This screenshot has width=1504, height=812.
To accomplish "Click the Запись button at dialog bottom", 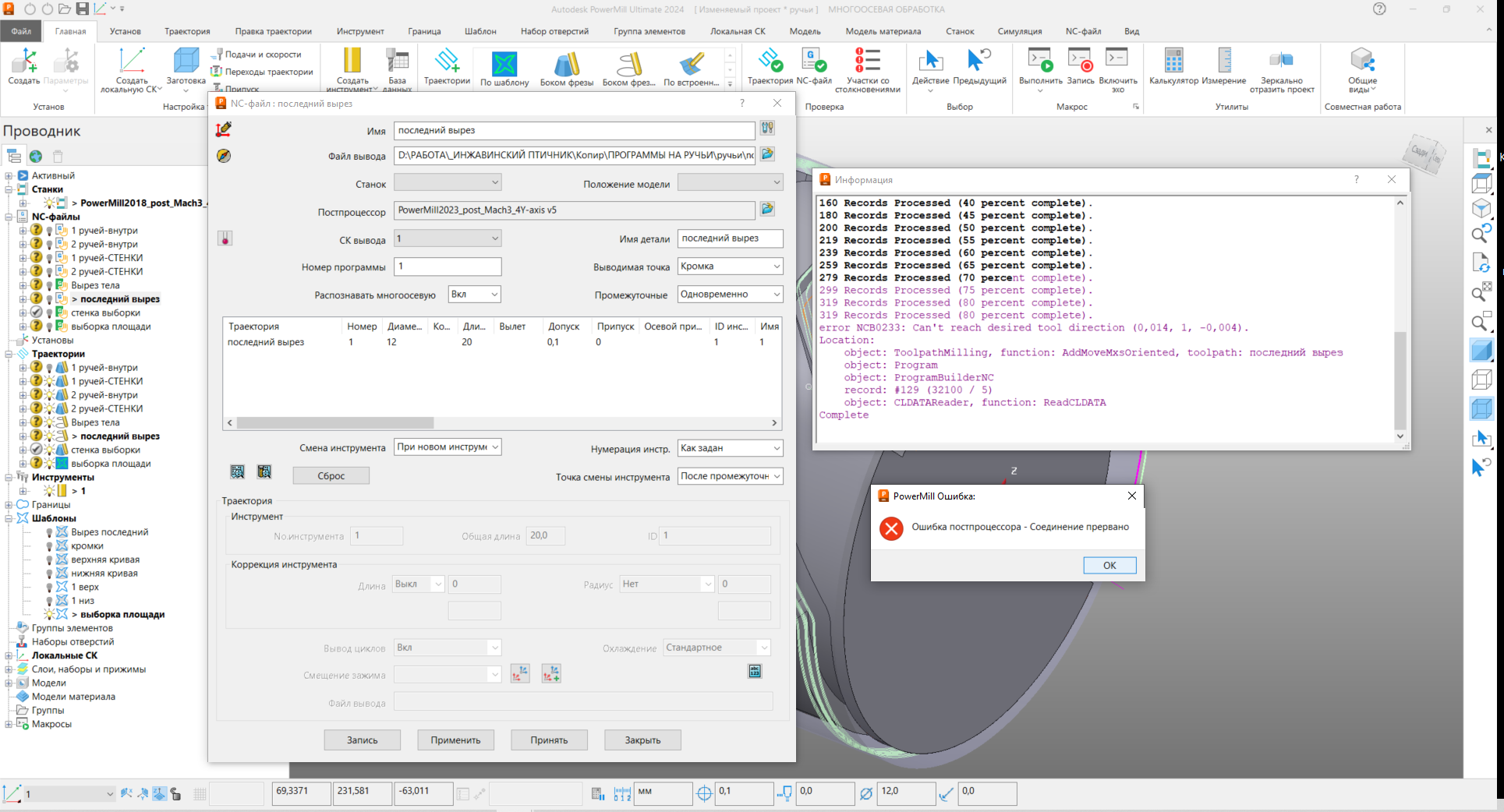I will click(363, 740).
